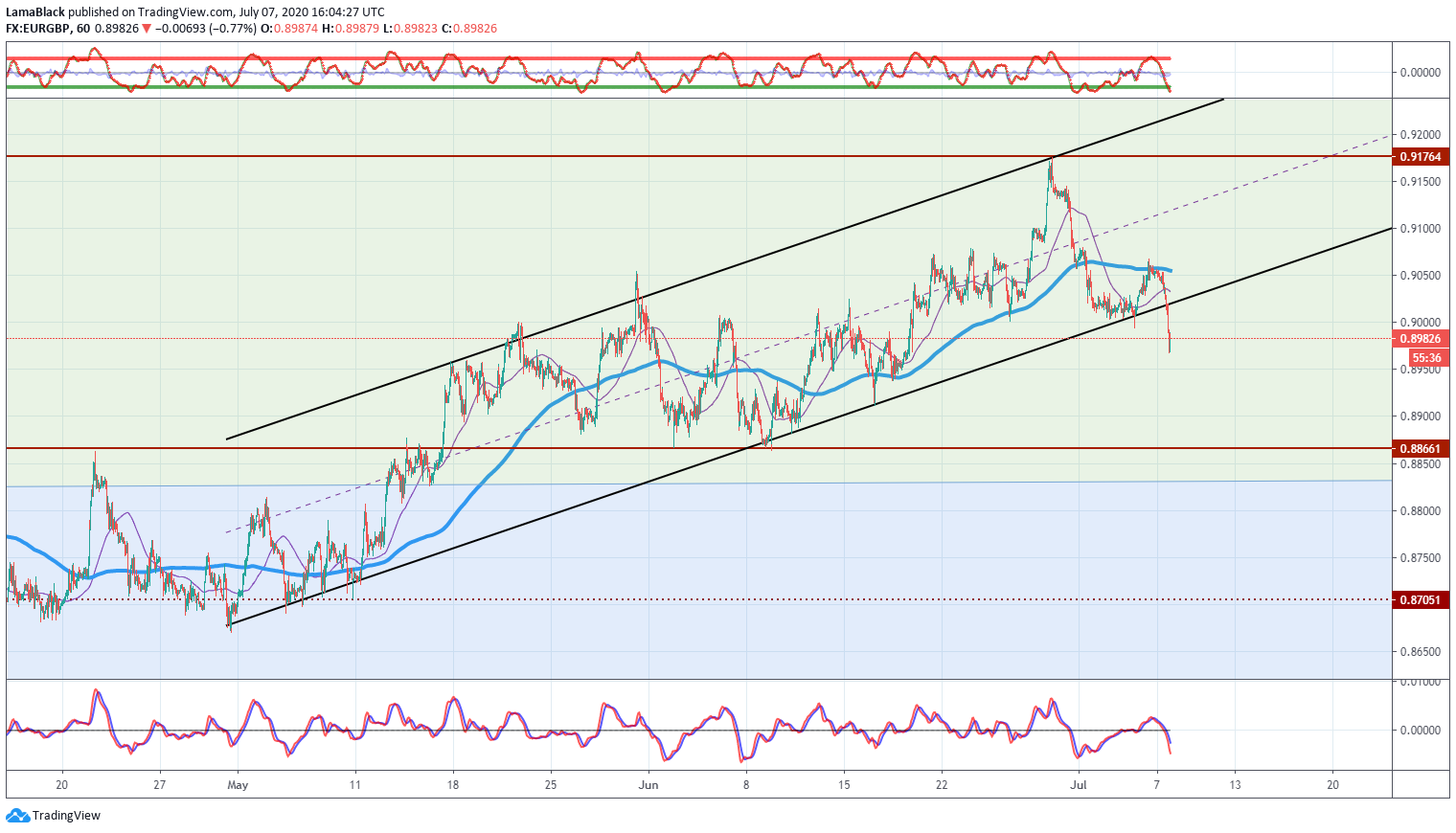Image resolution: width=1456 pixels, height=833 pixels.
Task: Click the TradingView cloud logo icon
Action: (x=17, y=816)
